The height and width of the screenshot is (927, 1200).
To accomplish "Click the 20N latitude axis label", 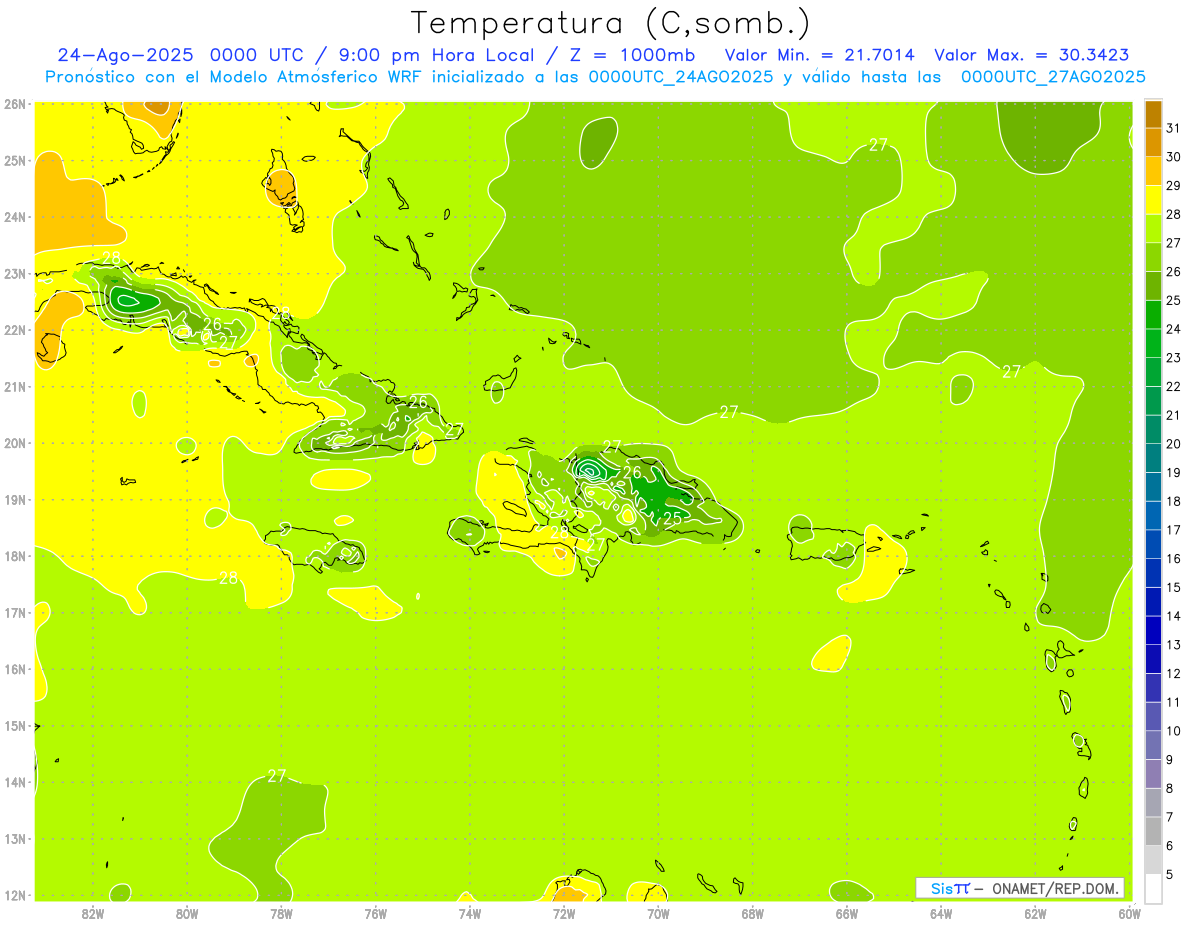I will pyautogui.click(x=15, y=443).
